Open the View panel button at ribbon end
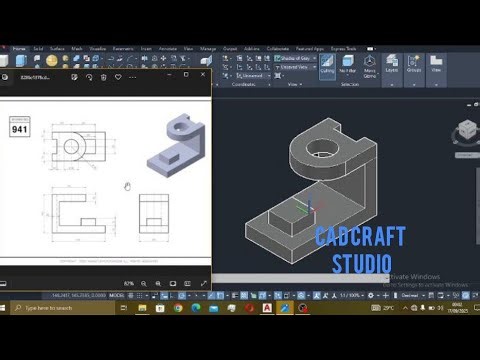480x360 pixels. pos(436,64)
